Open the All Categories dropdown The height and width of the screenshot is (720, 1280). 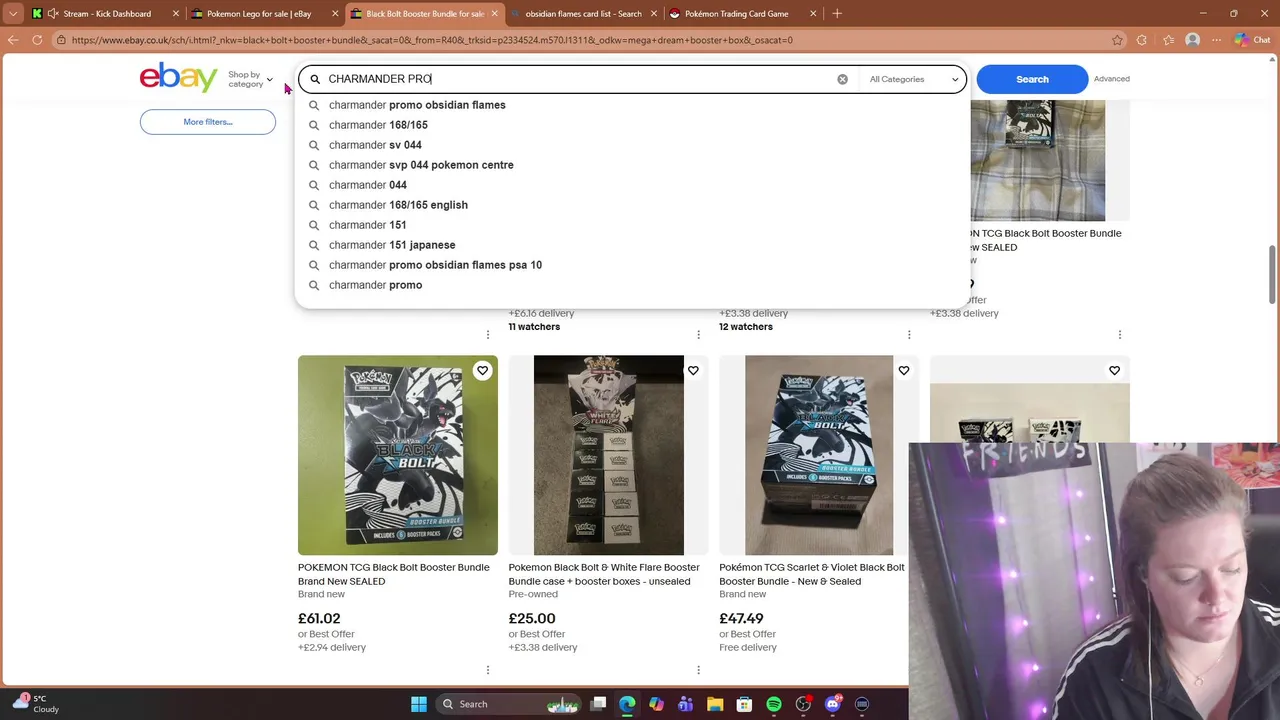[914, 79]
